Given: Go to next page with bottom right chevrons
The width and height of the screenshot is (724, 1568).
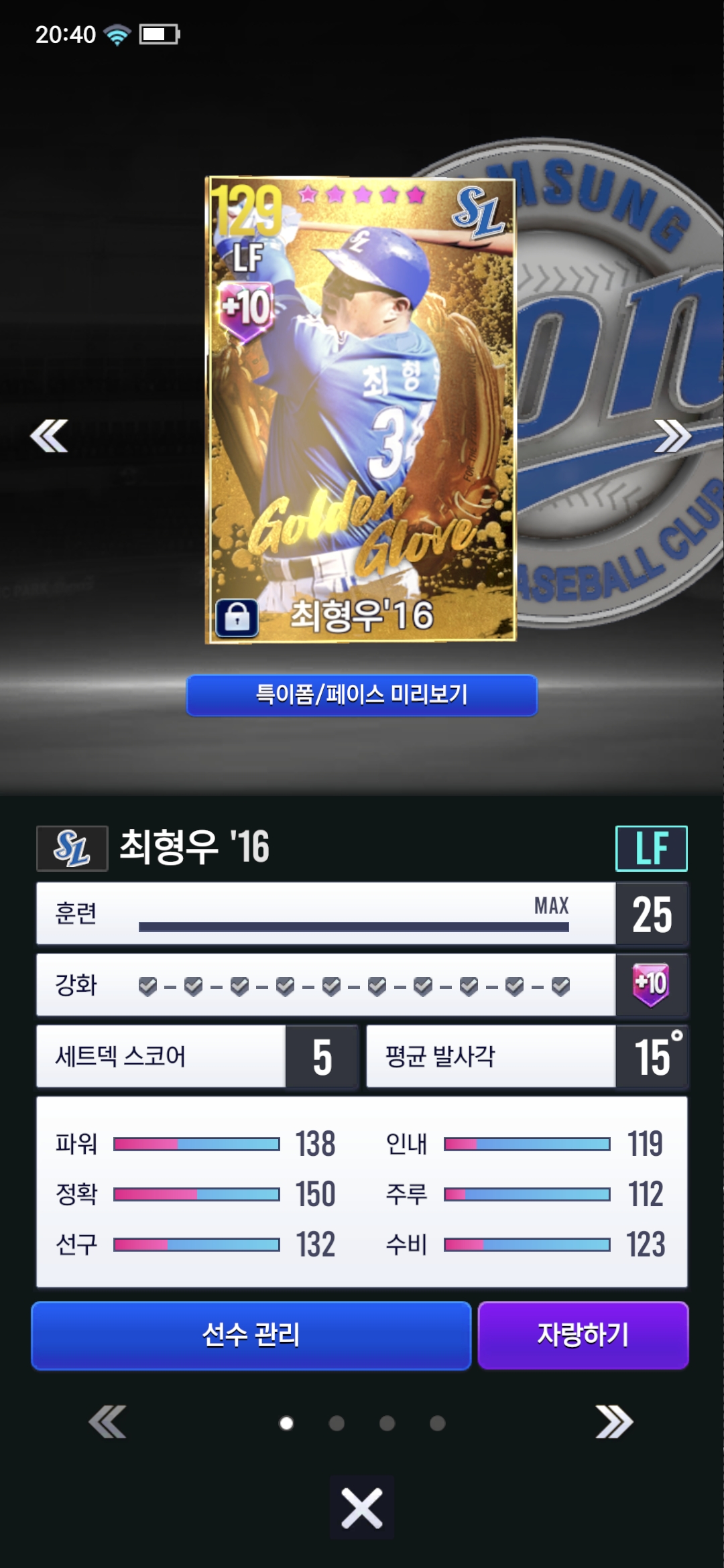Looking at the screenshot, I should point(614,1422).
